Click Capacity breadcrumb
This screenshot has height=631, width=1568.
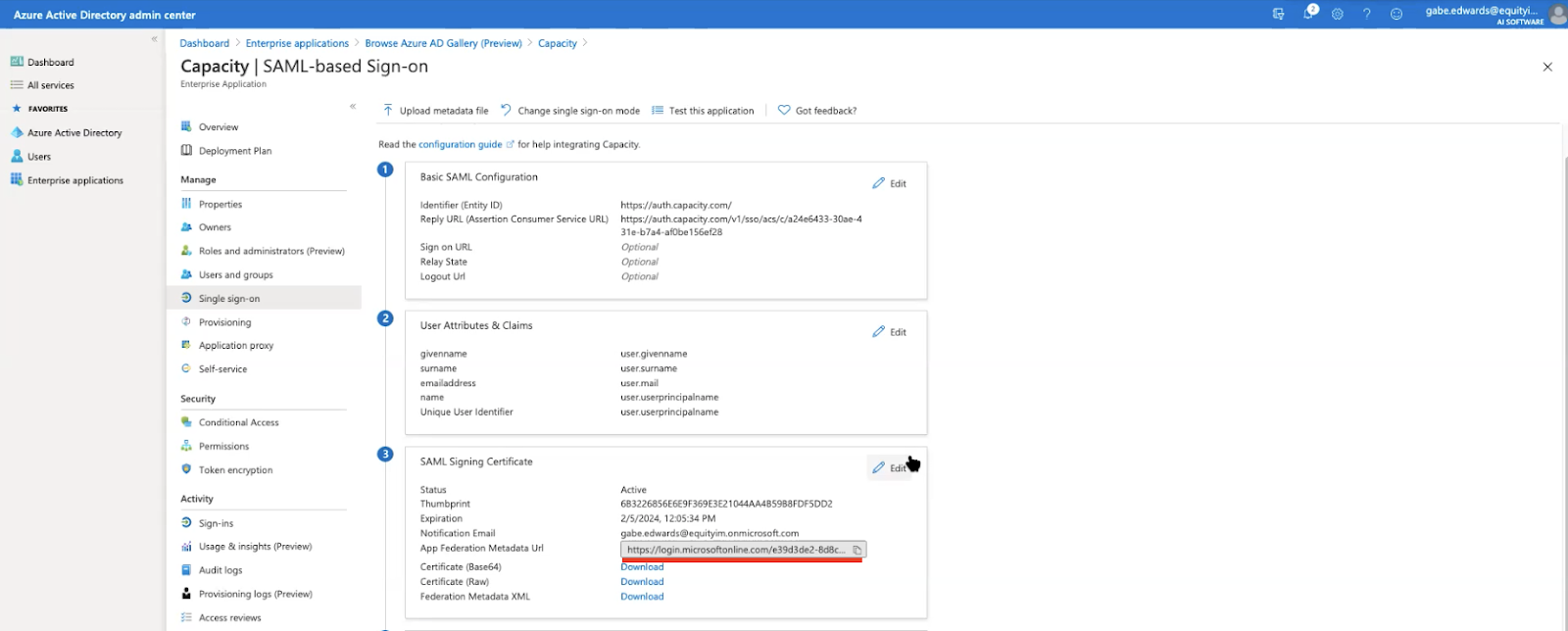tap(558, 43)
